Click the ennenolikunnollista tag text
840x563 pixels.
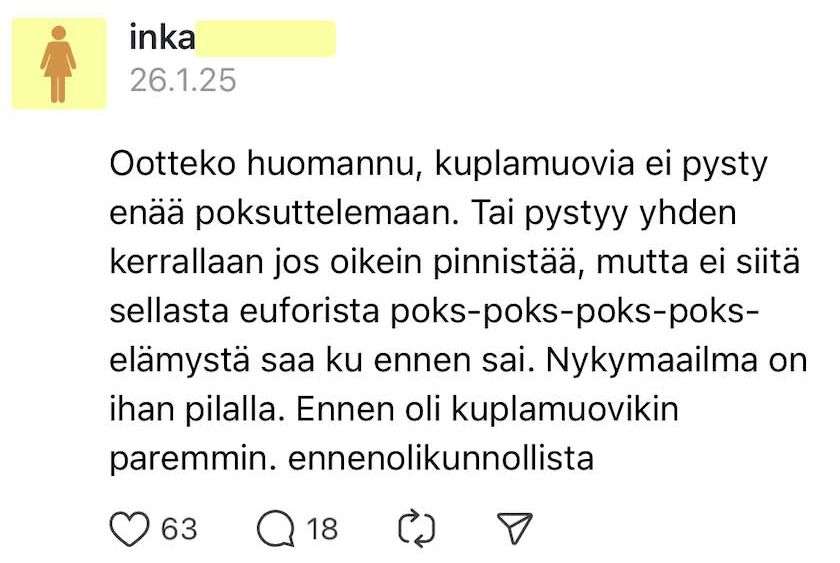[x=441, y=458]
